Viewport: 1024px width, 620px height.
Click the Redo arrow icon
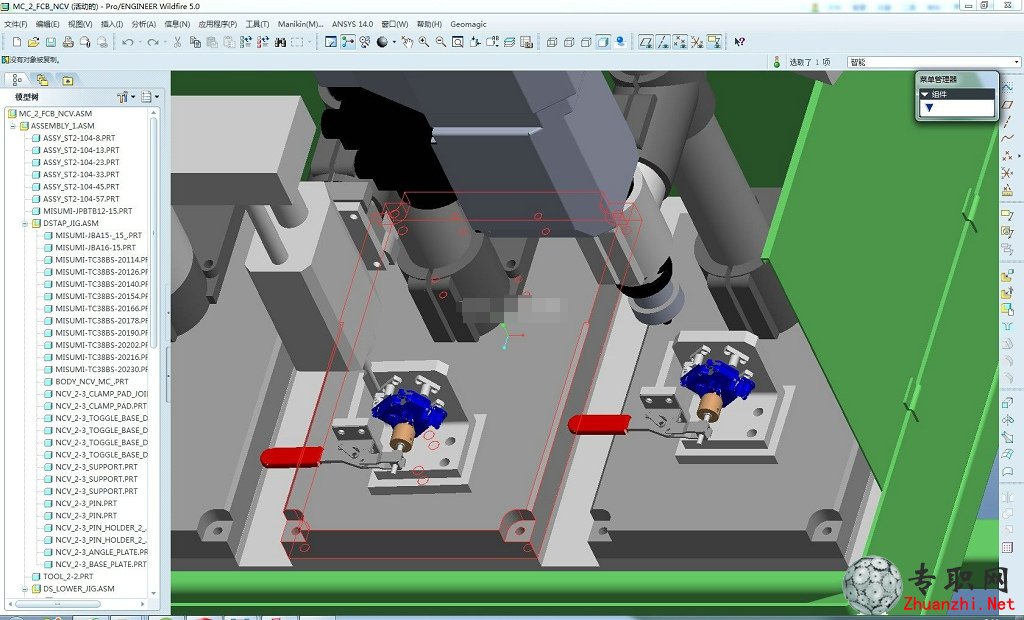coord(153,42)
